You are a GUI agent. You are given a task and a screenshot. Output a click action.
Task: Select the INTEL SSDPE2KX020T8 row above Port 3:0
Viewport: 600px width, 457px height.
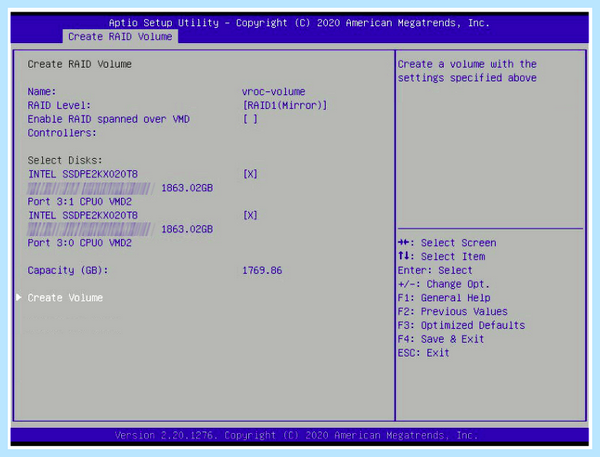[83, 215]
